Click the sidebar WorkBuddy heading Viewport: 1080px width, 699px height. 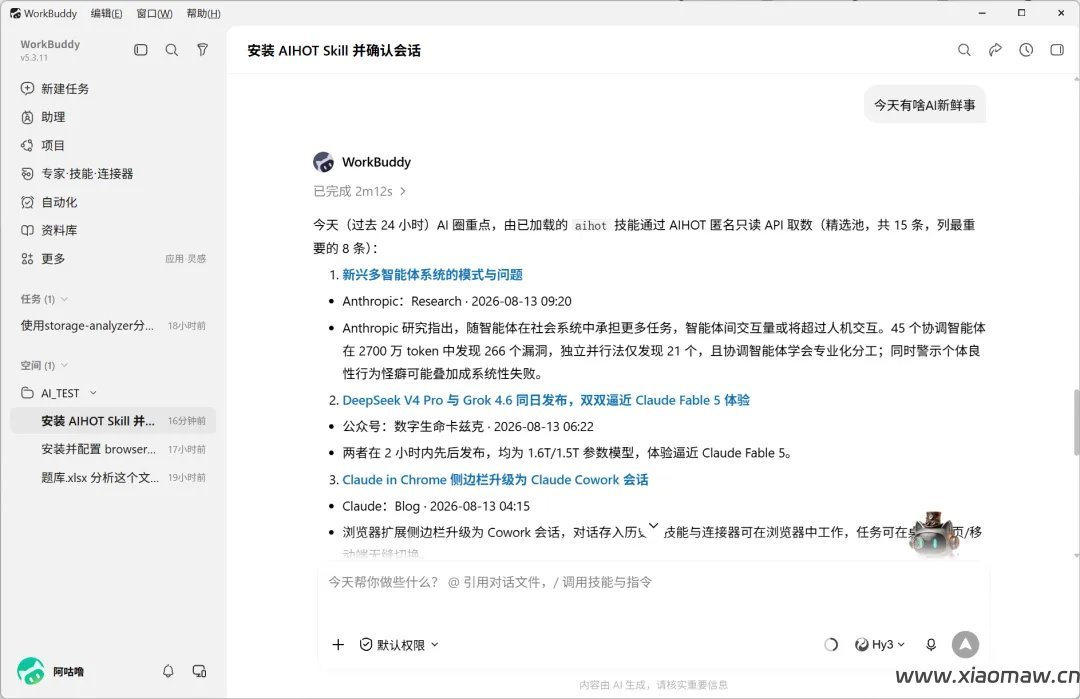50,44
